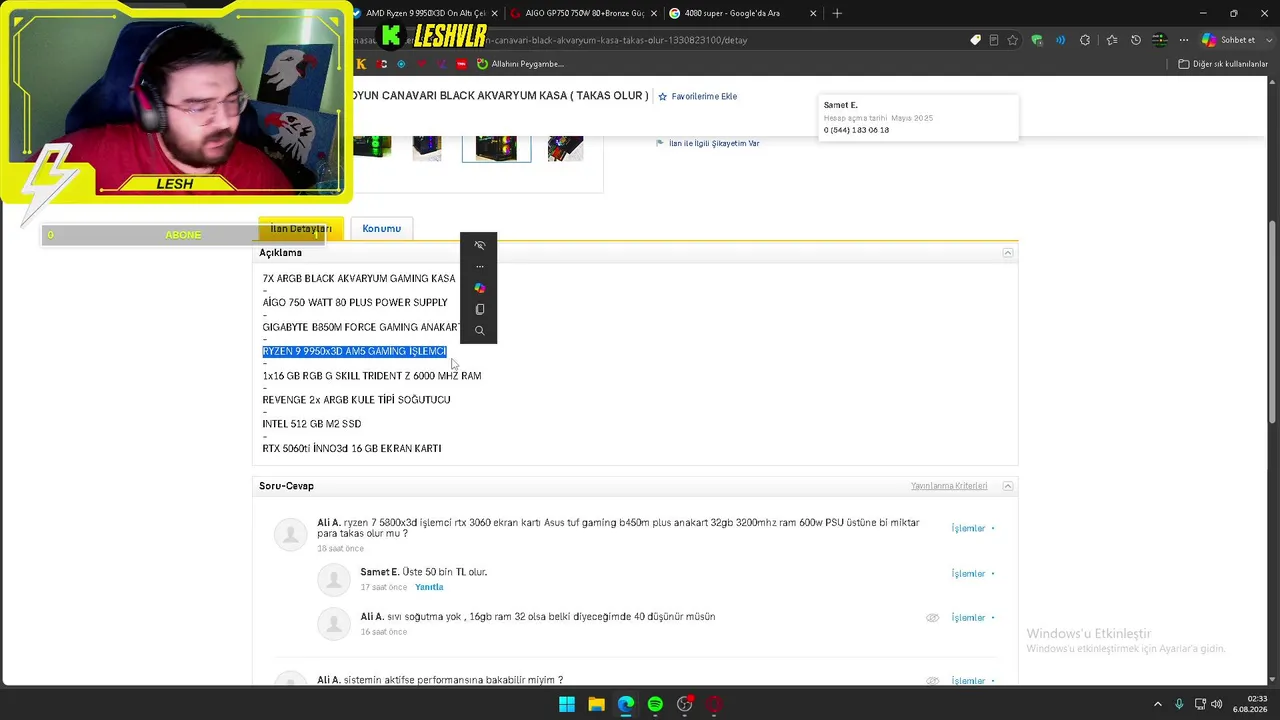Open the browser Settings and more menu
This screenshot has height=720, width=1280.
1183,40
